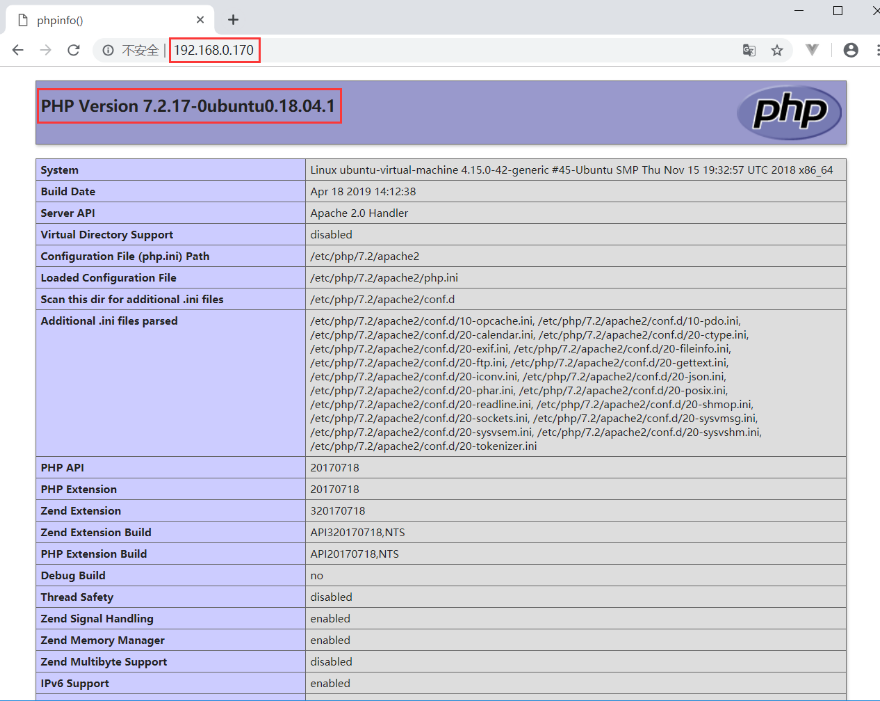Click the PHP Extension Build label
Viewport: 880px width, 701px height.
[94, 554]
